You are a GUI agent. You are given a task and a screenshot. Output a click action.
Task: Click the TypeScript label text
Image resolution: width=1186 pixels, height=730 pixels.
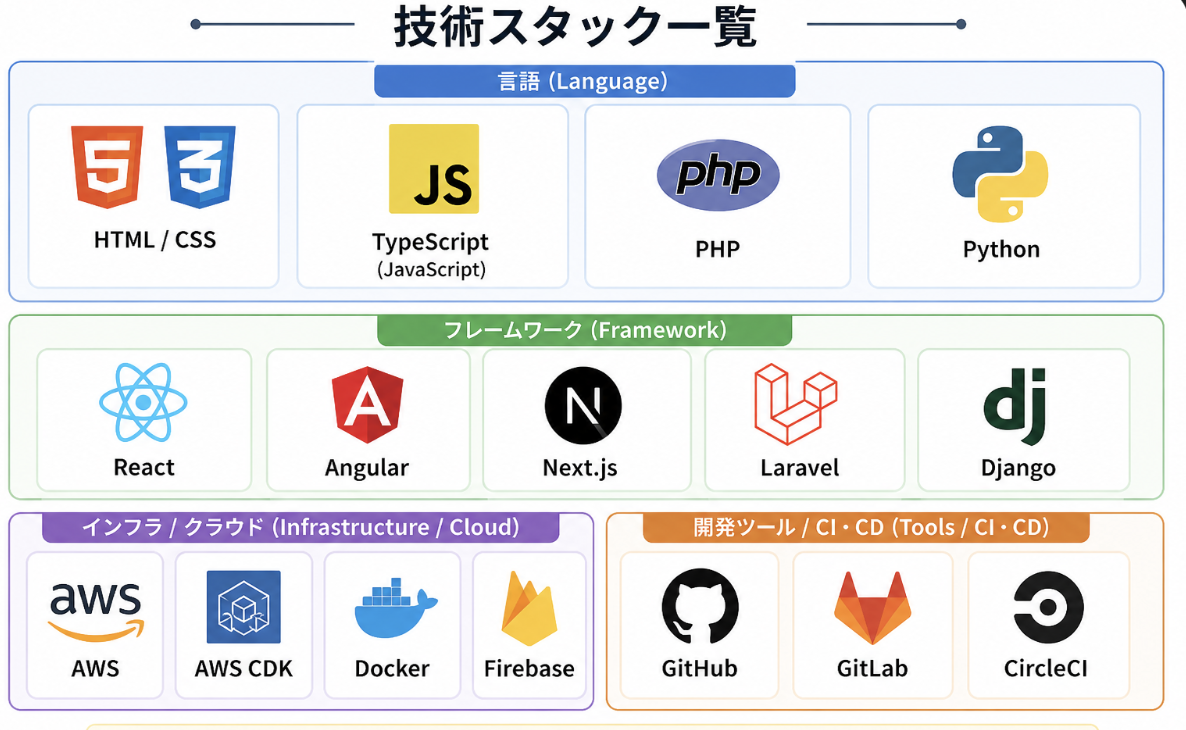[430, 242]
